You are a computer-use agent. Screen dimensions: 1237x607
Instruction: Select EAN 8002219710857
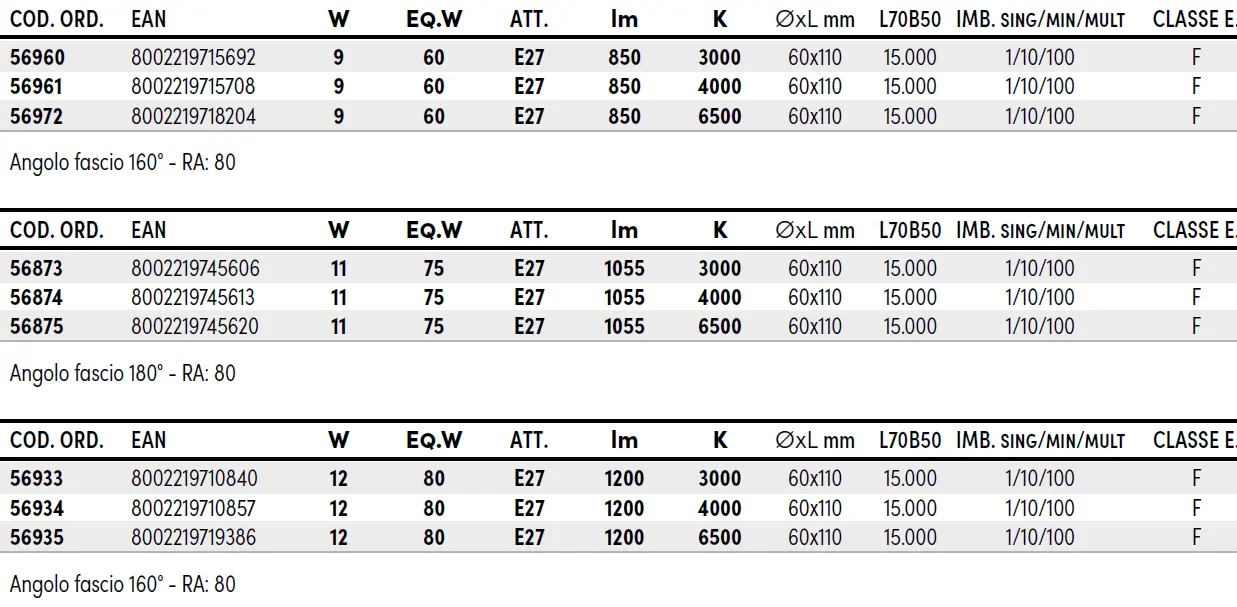click(x=193, y=508)
